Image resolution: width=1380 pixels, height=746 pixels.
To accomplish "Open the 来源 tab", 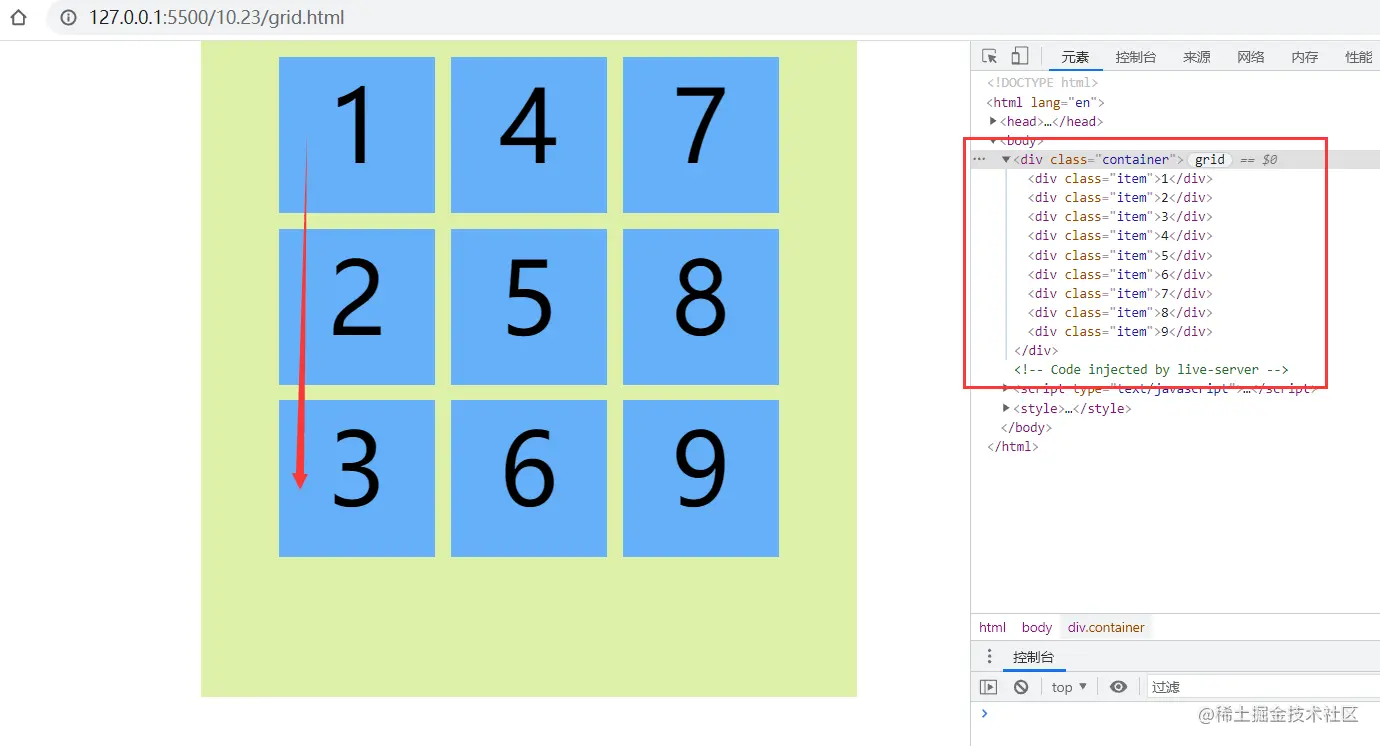I will pyautogui.click(x=1197, y=57).
